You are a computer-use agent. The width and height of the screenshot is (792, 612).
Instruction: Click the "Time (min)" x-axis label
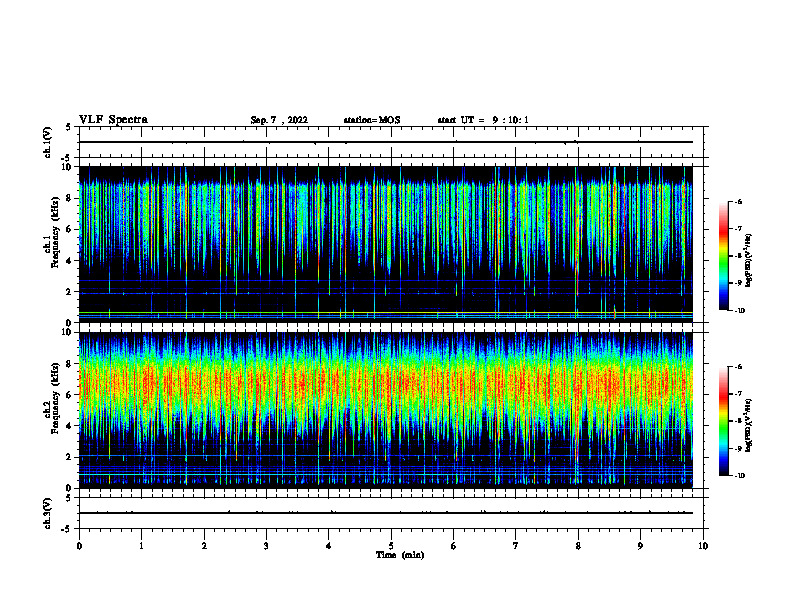[400, 555]
